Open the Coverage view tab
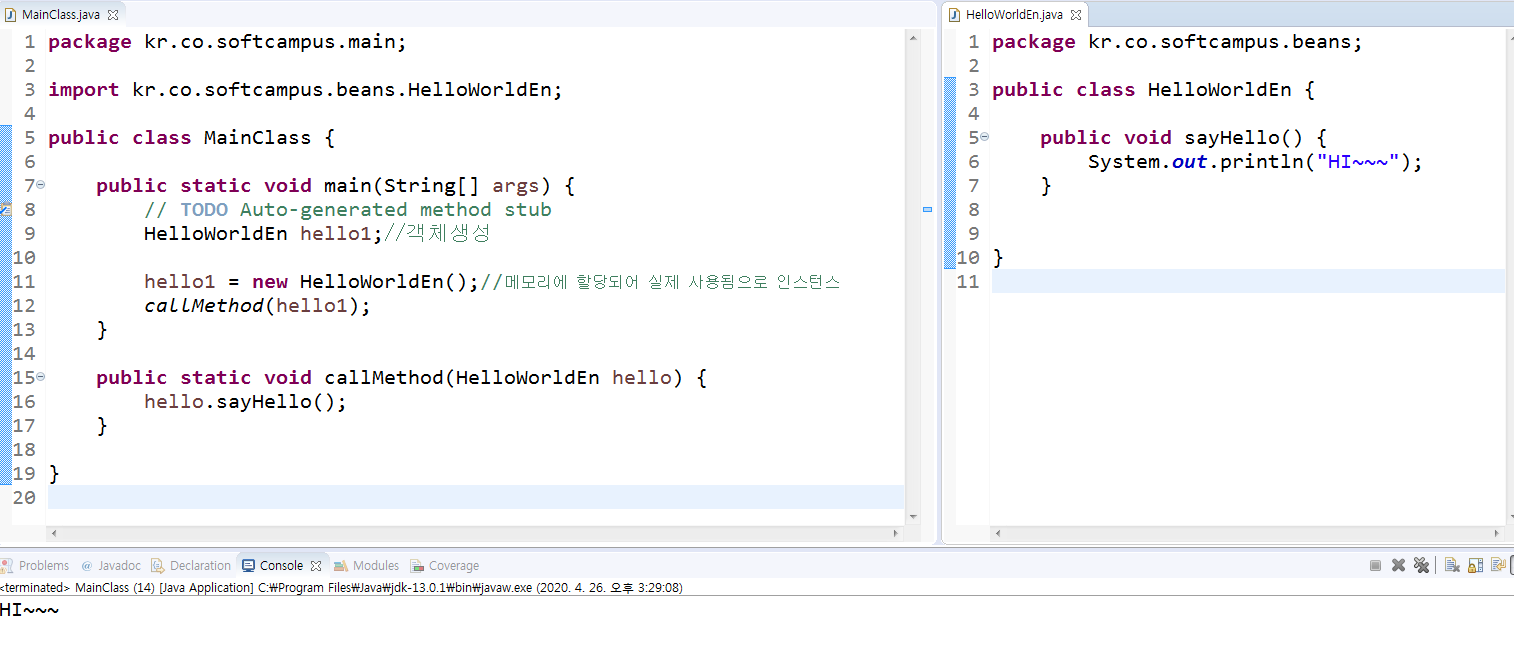Viewport: 1514px width, 665px height. [445, 566]
